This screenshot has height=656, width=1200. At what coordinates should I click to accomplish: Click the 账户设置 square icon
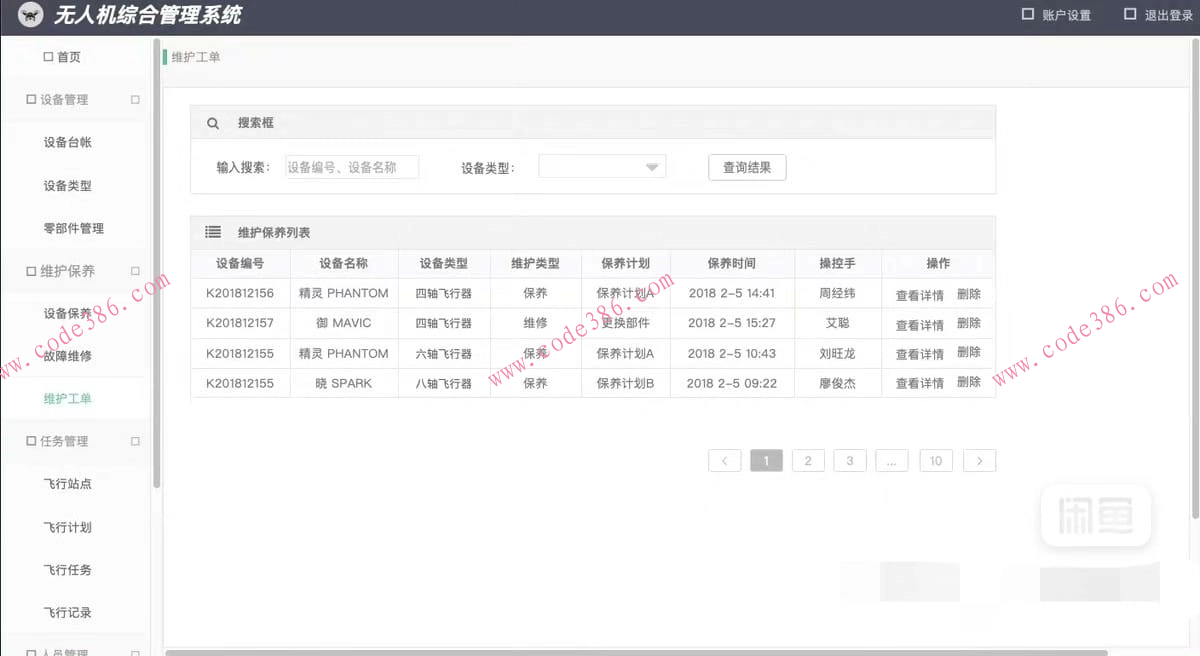point(1027,15)
